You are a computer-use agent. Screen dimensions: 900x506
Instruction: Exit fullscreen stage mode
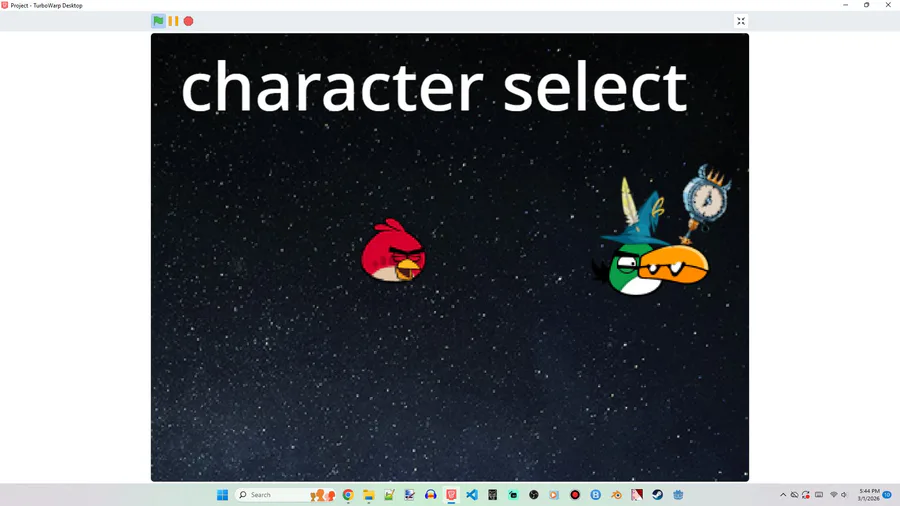740,21
